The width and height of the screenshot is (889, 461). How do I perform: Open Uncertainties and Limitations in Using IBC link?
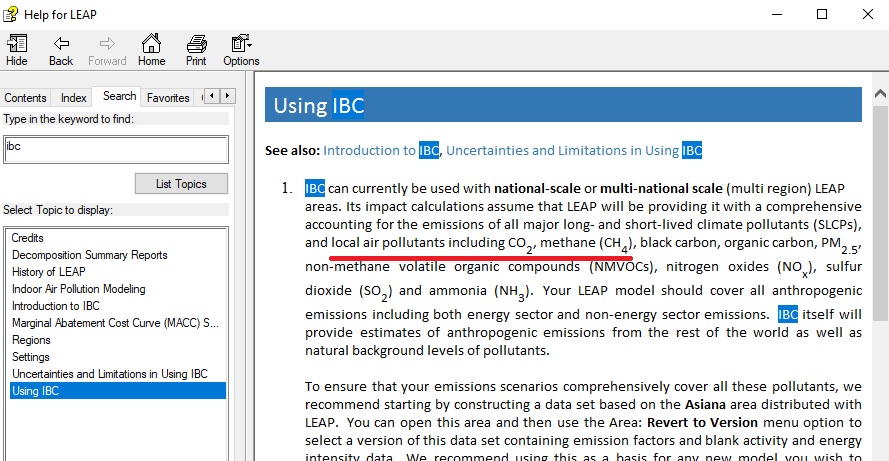coord(574,150)
